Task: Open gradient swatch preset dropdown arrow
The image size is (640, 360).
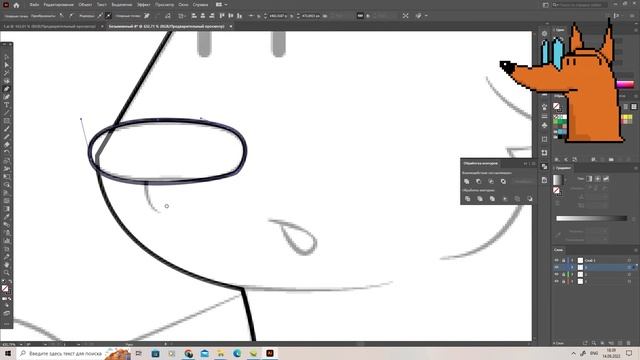Action: (565, 180)
